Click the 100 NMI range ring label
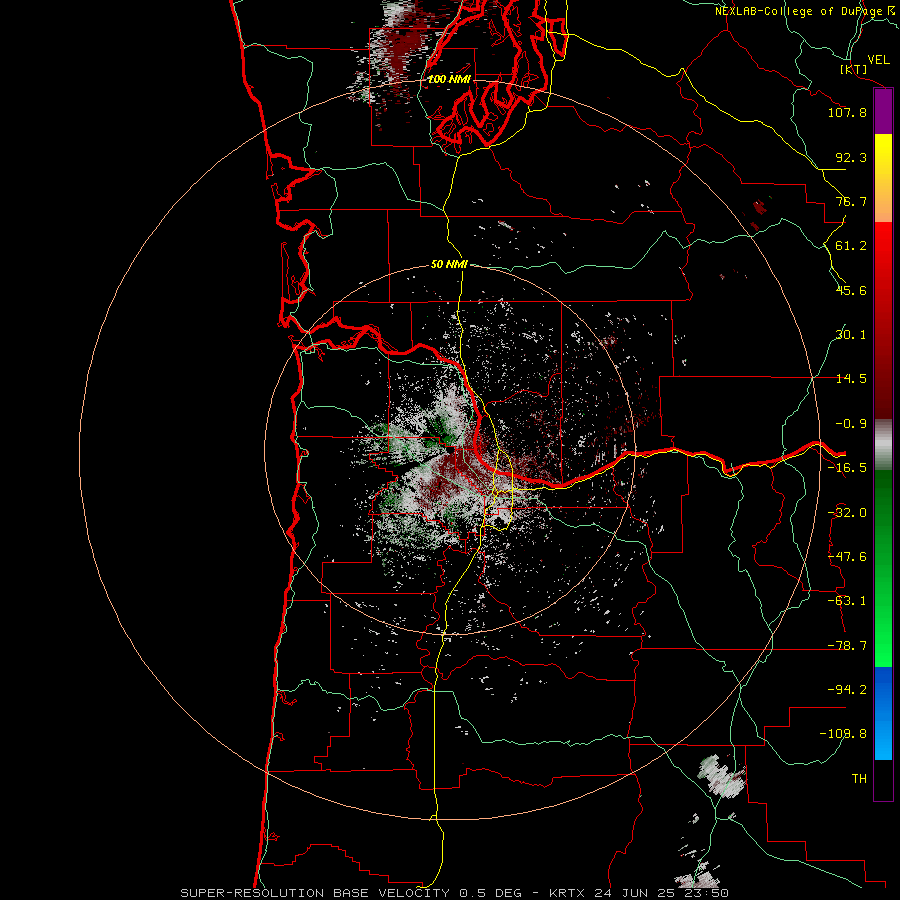This screenshot has width=900, height=900. (449, 79)
